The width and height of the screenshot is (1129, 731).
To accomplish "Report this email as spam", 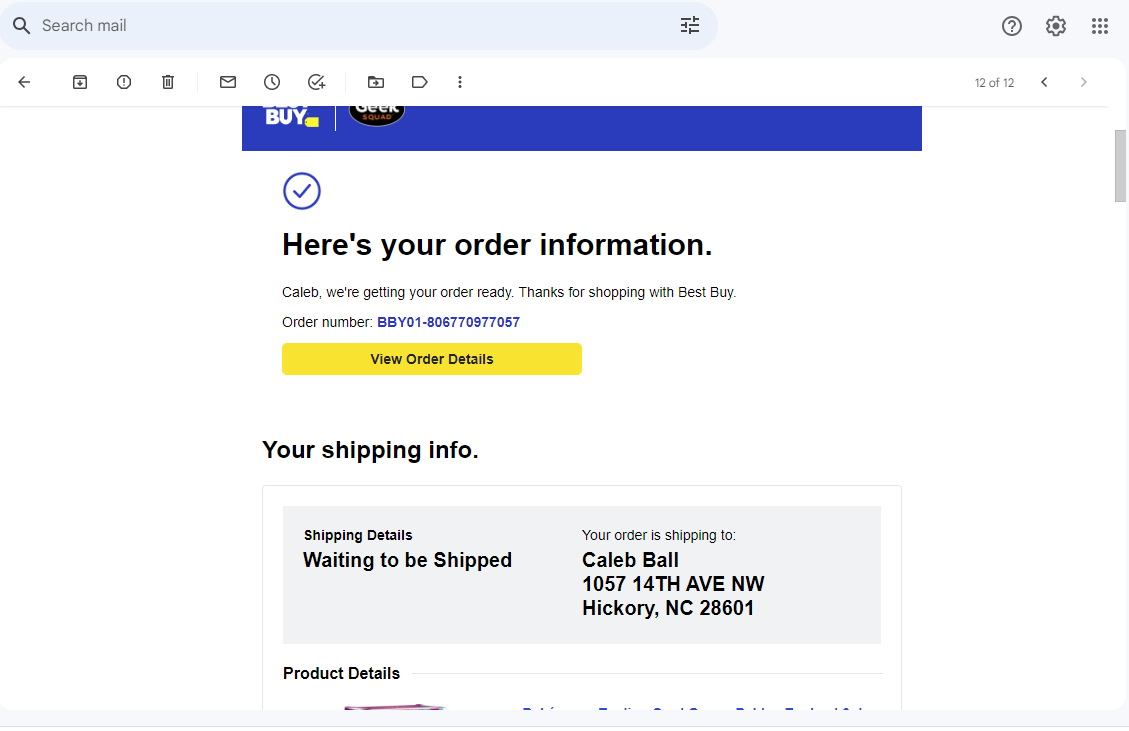I will (124, 82).
